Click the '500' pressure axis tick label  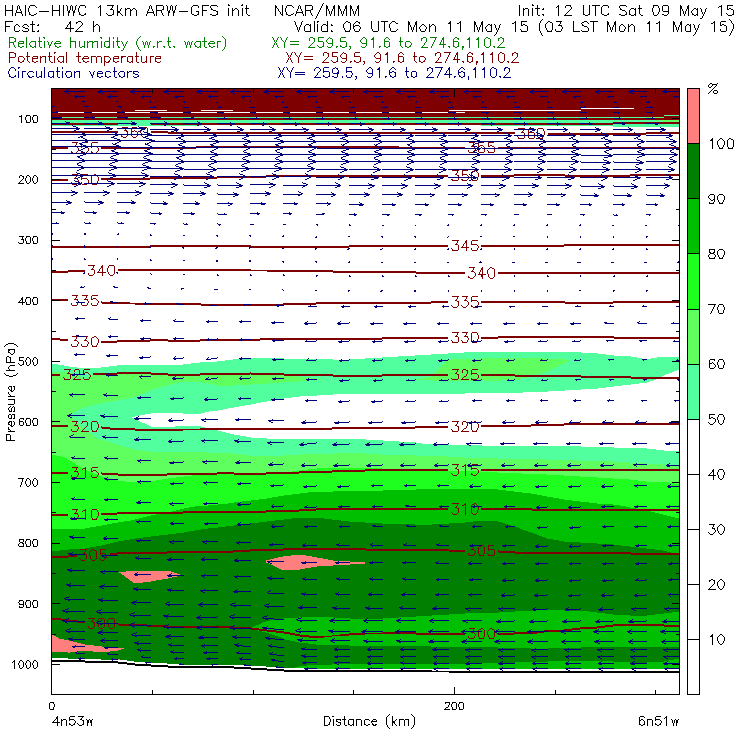point(28,362)
